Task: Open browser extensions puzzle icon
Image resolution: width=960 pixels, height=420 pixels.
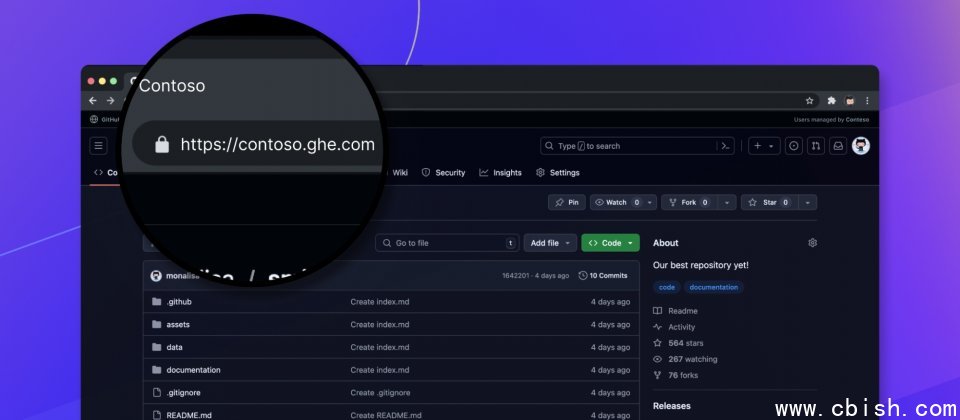Action: coord(831,101)
